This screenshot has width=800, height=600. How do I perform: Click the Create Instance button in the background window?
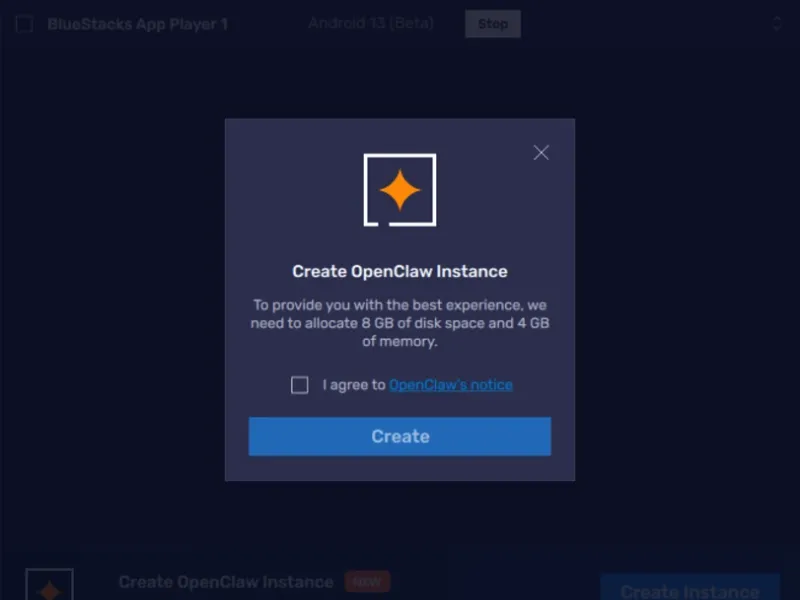click(x=690, y=588)
